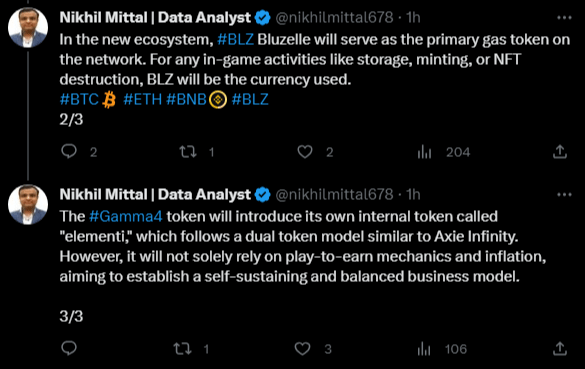The height and width of the screenshot is (369, 585).
Task: Open Nikhil Mittal's avatar on first tweet
Action: point(28,27)
